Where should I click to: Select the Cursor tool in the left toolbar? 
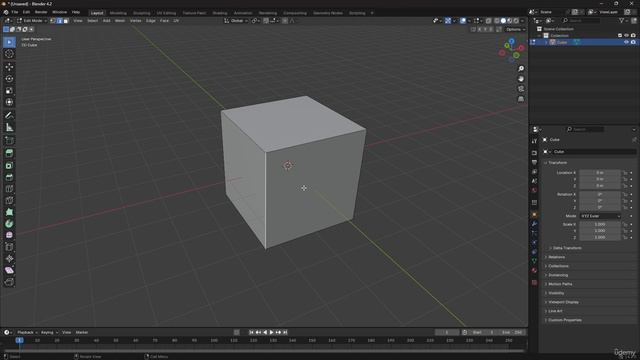[x=9, y=54]
